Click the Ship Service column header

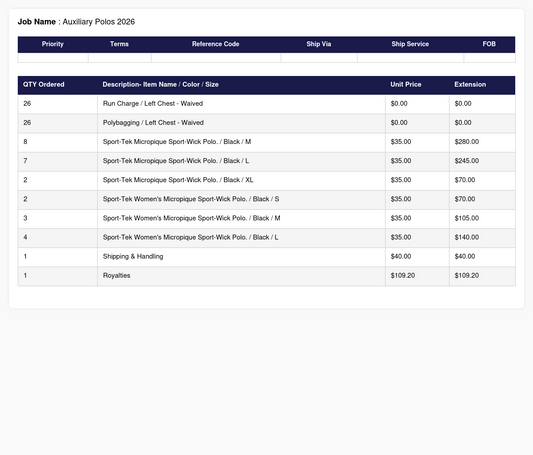tap(410, 44)
